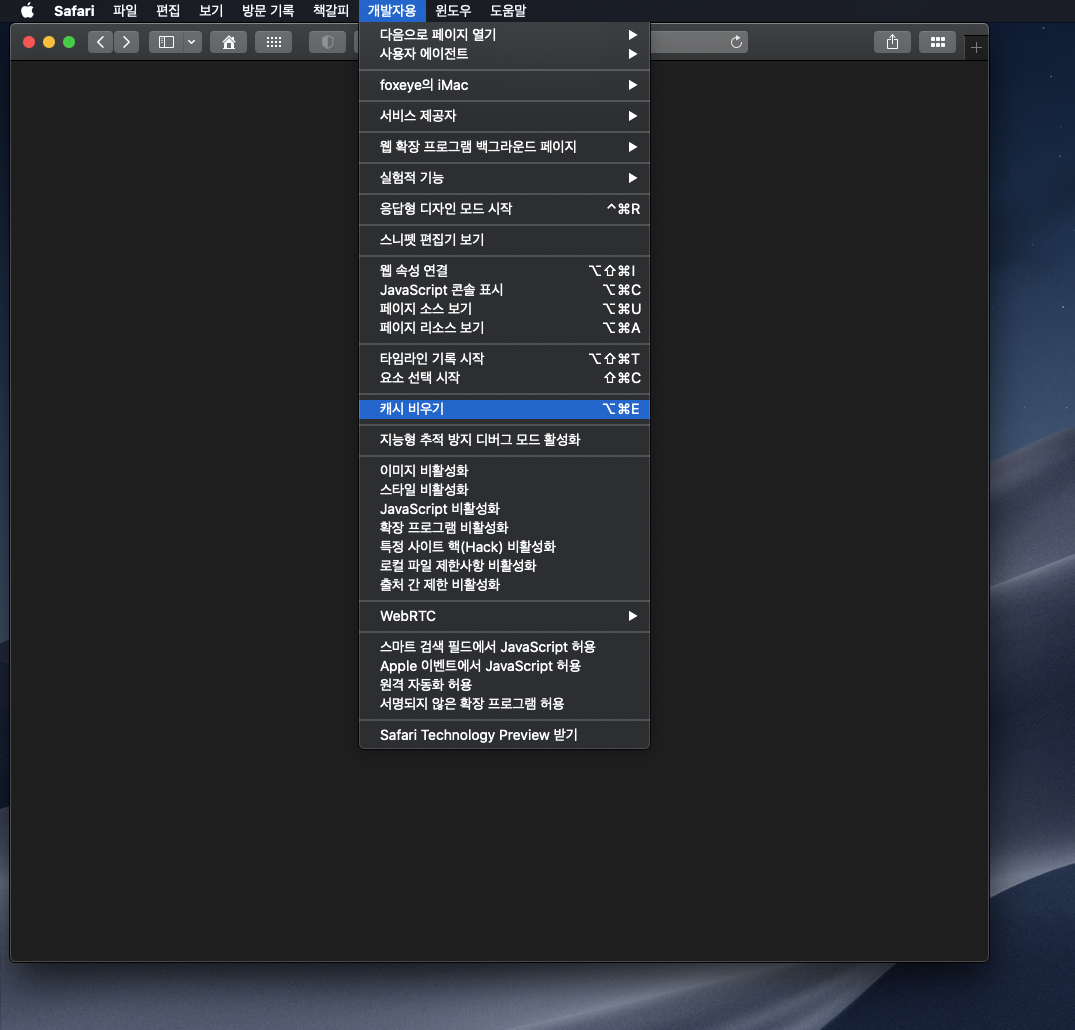Open the 파일 menu

[x=125, y=10]
